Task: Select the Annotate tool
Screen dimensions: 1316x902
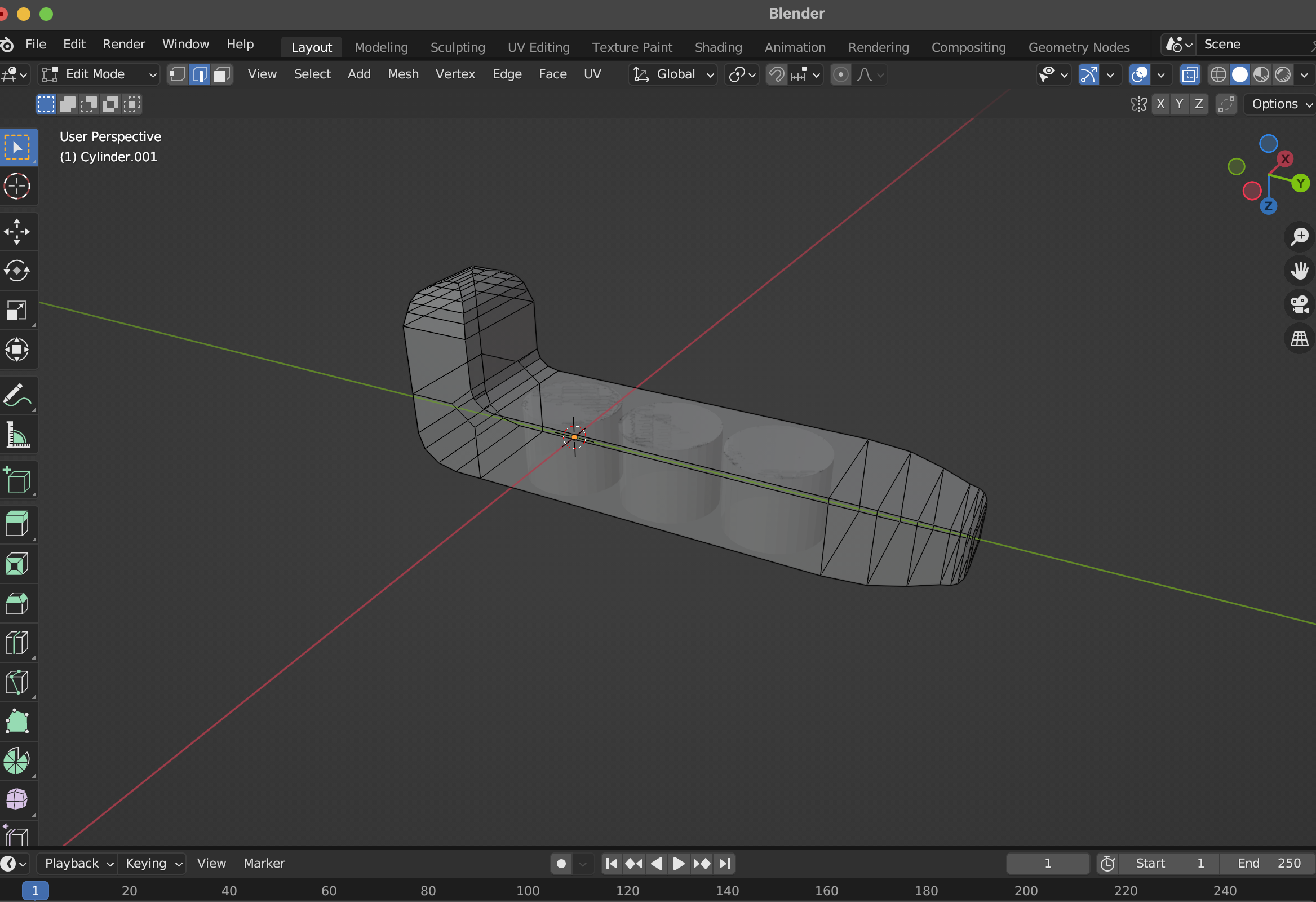Action: click(x=17, y=394)
